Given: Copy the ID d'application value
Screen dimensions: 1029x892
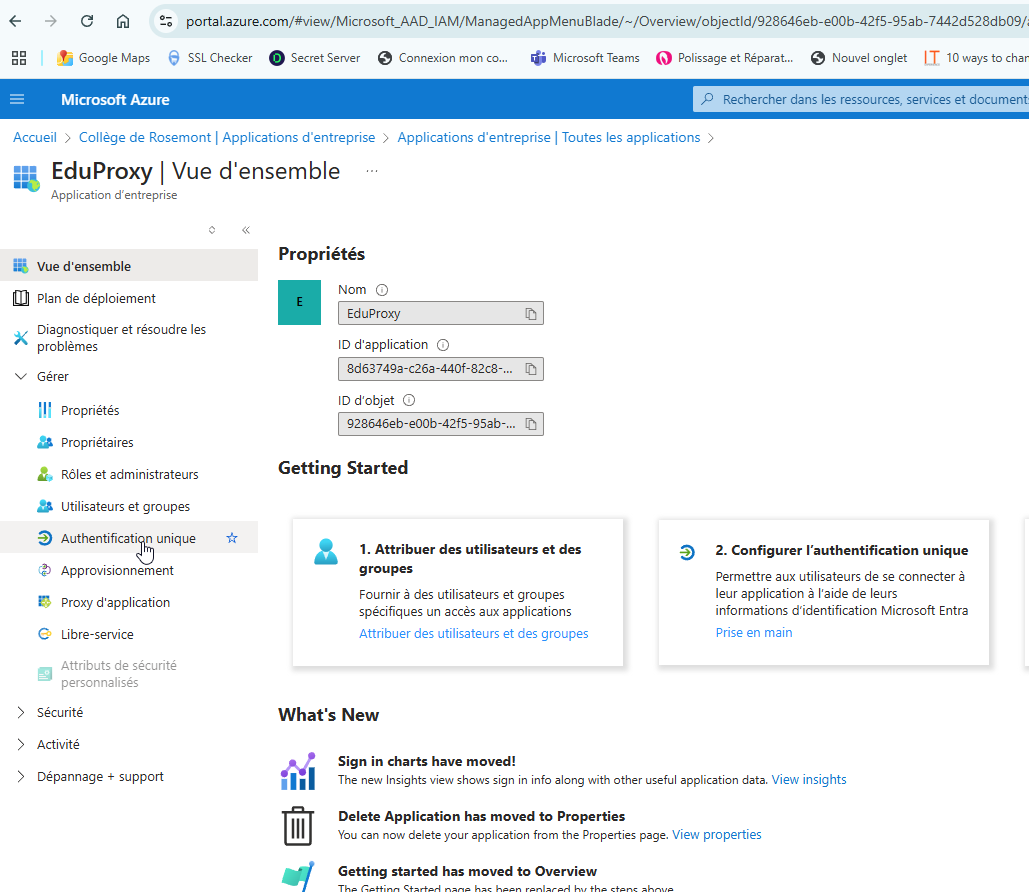Looking at the screenshot, I should click(x=531, y=369).
